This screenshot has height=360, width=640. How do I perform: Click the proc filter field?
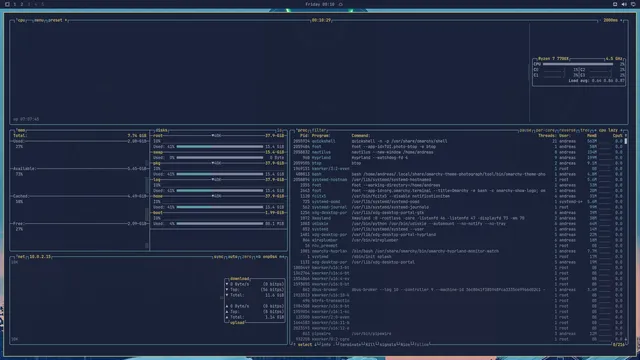pos(319,130)
